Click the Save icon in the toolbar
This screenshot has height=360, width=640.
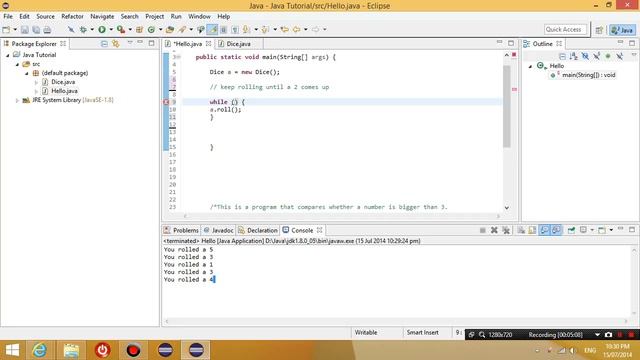click(x=24, y=30)
